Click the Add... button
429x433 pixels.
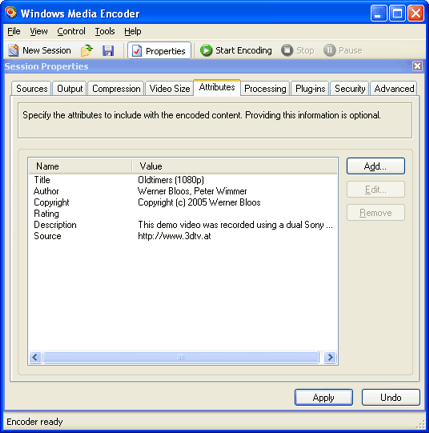point(376,166)
